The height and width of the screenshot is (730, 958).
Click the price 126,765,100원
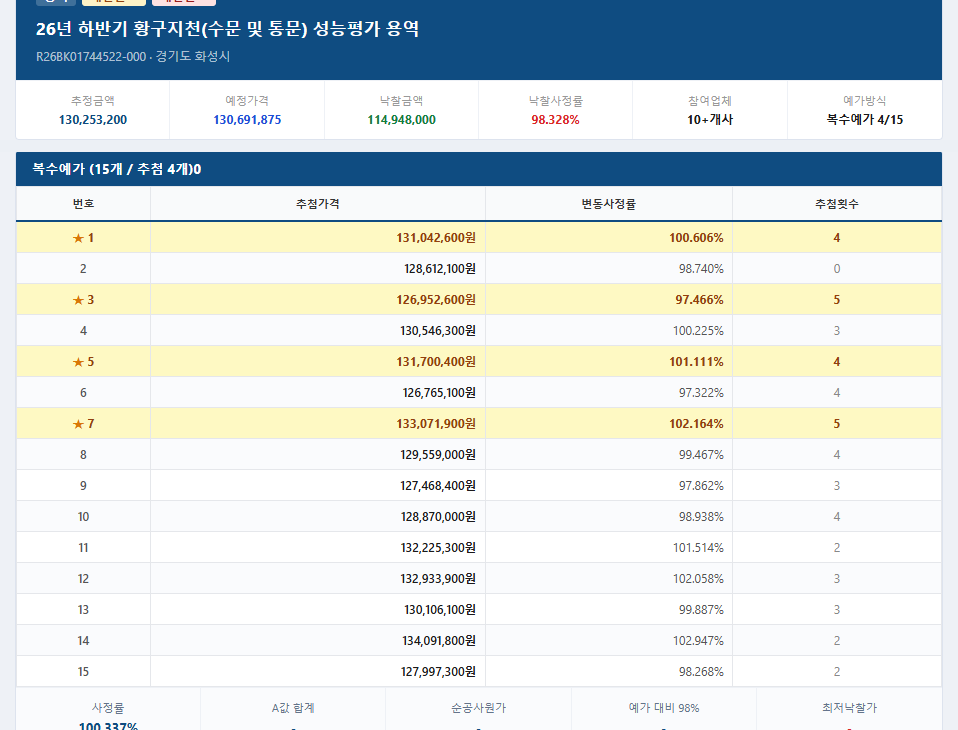(439, 393)
